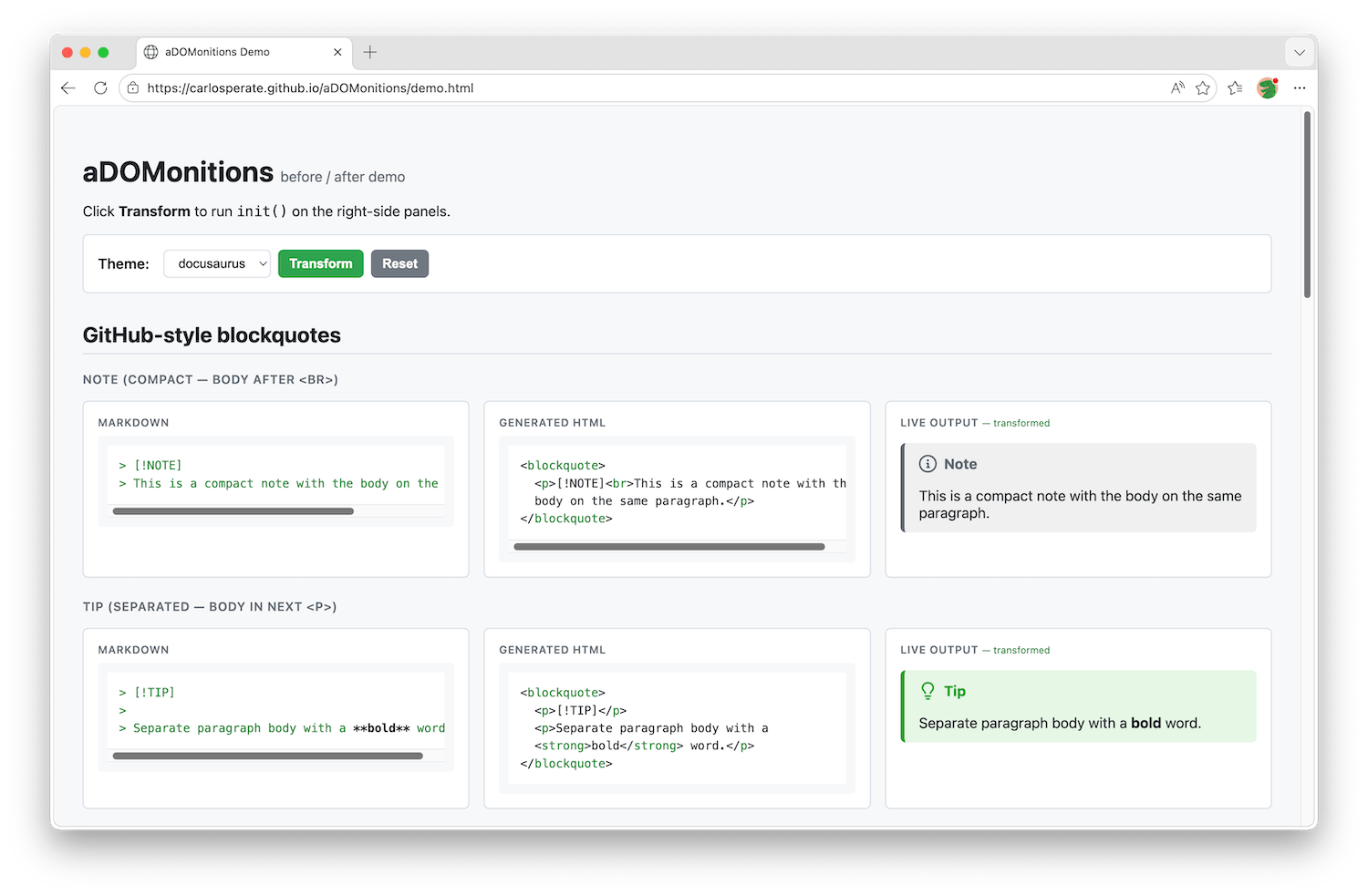Open a new tab with plus button
The width and height of the screenshot is (1368, 896).
pos(369,52)
